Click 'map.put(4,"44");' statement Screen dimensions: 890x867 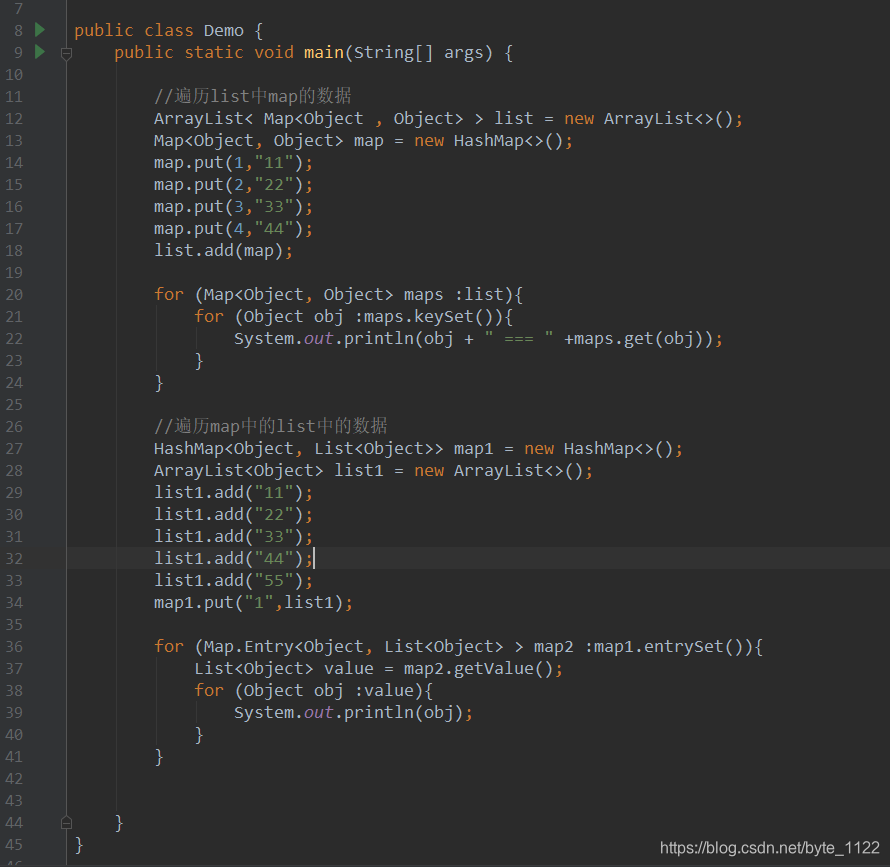(x=233, y=229)
